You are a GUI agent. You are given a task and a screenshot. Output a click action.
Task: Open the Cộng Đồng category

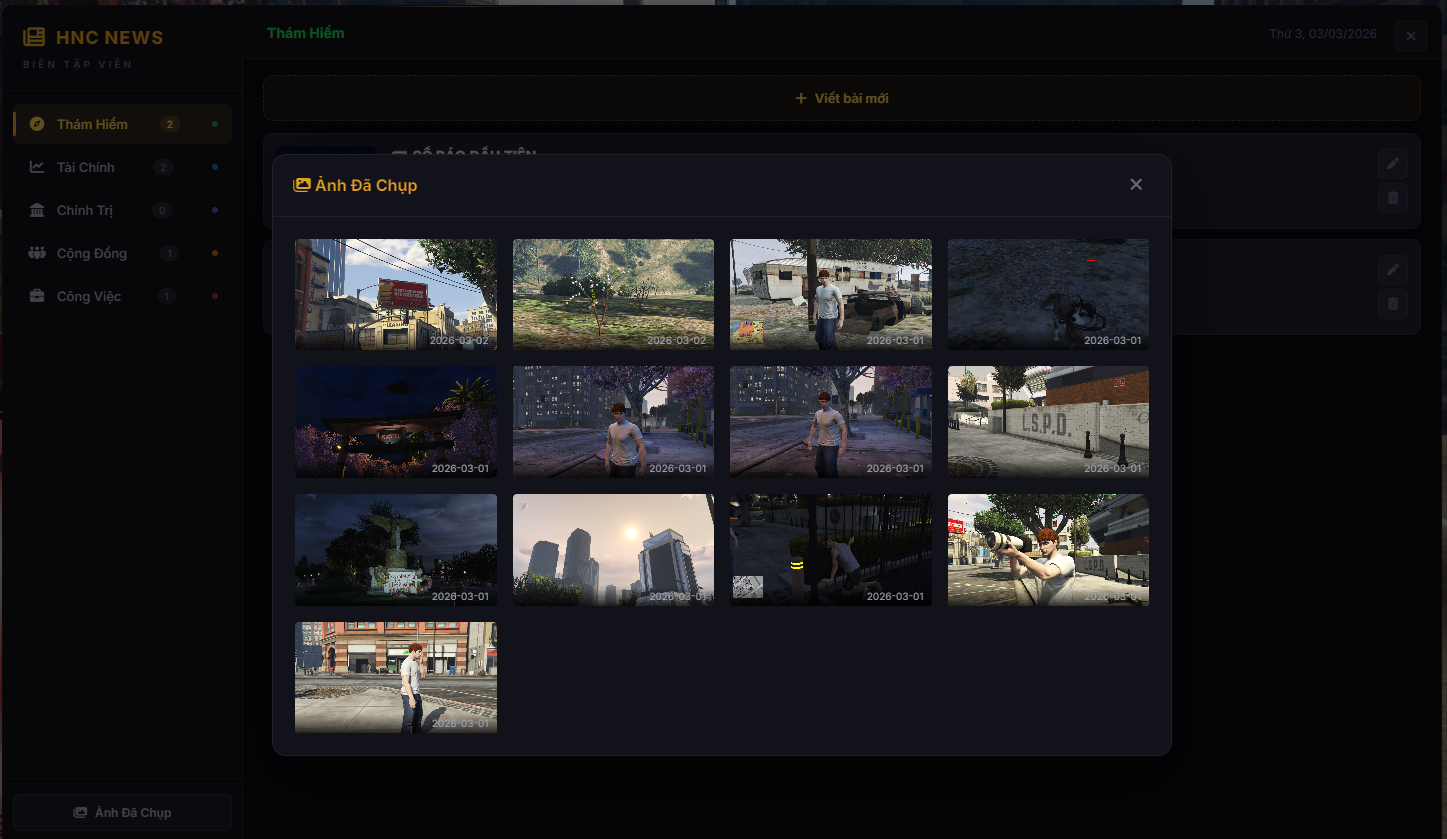click(91, 253)
